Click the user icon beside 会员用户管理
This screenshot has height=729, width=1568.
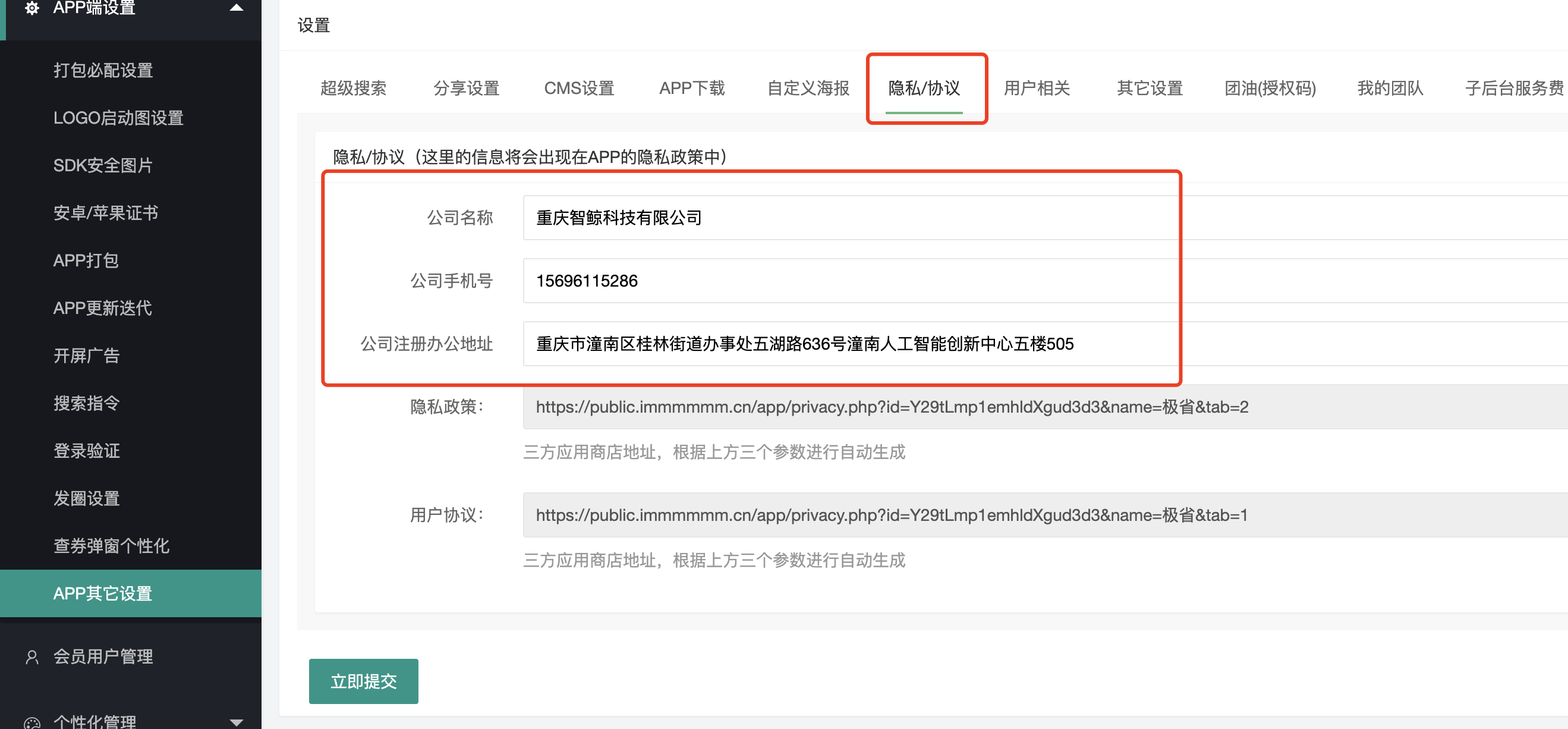click(32, 656)
